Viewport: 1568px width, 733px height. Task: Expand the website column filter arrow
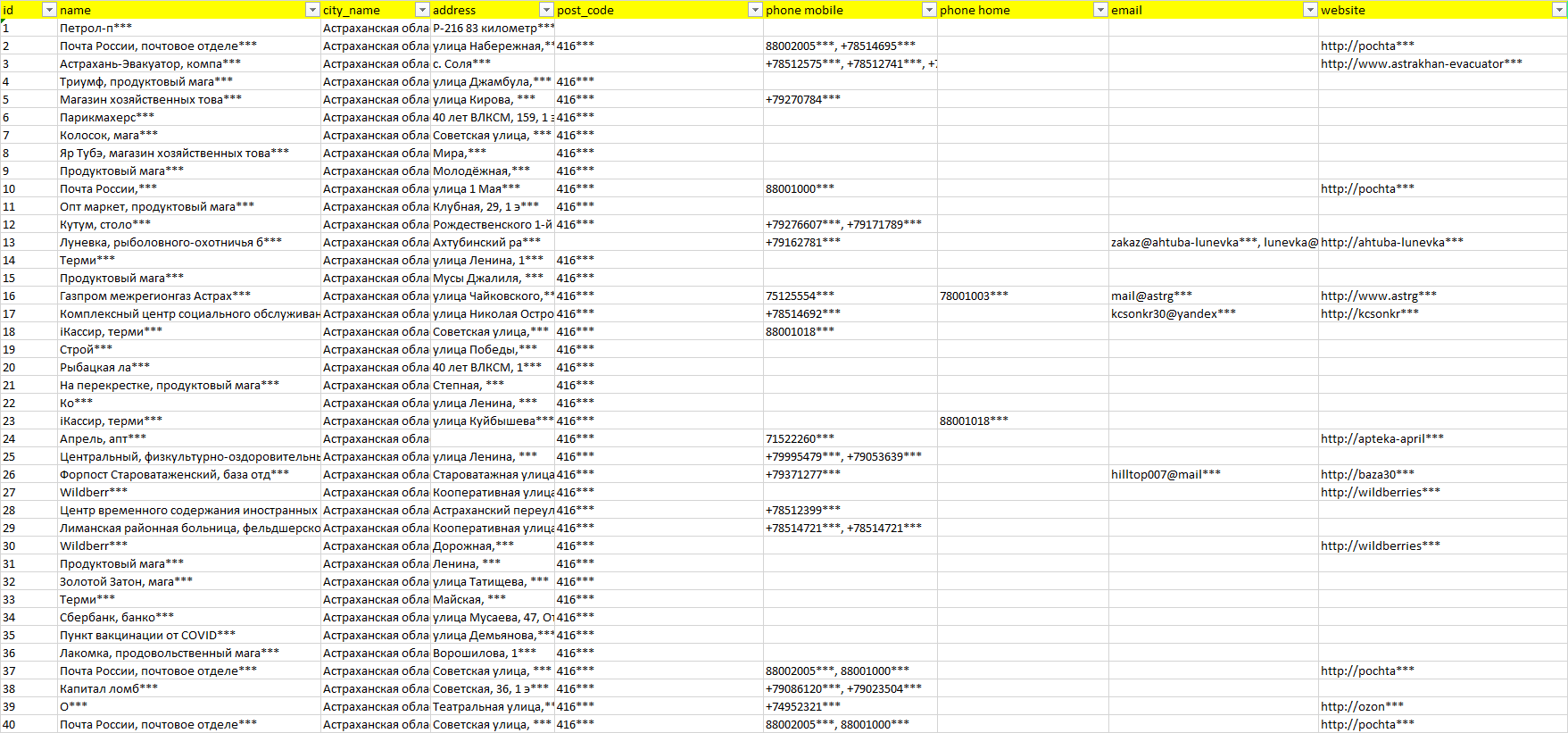point(1559,10)
